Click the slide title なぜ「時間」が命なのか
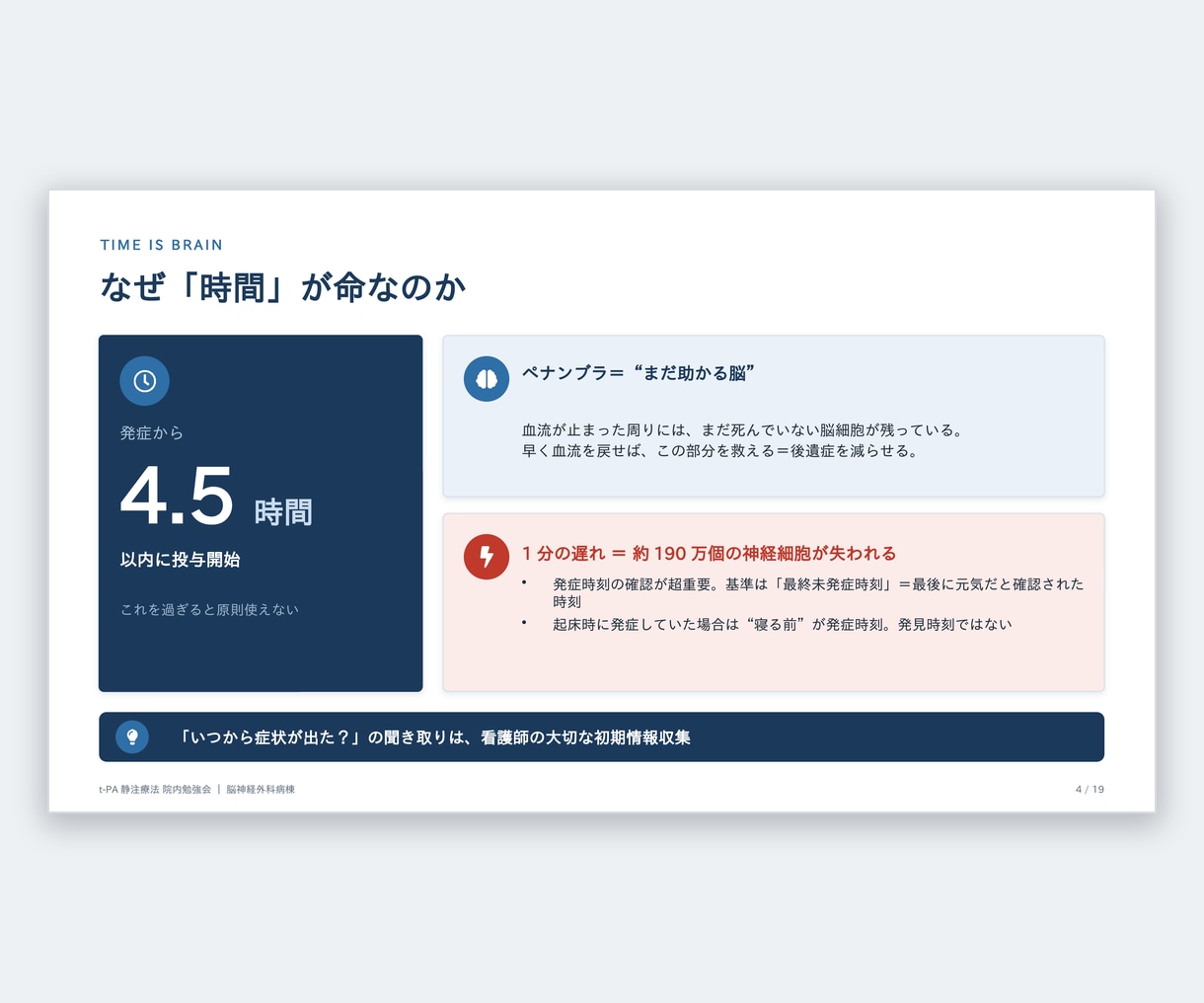Viewport: 1204px width, 1003px height. point(283,287)
